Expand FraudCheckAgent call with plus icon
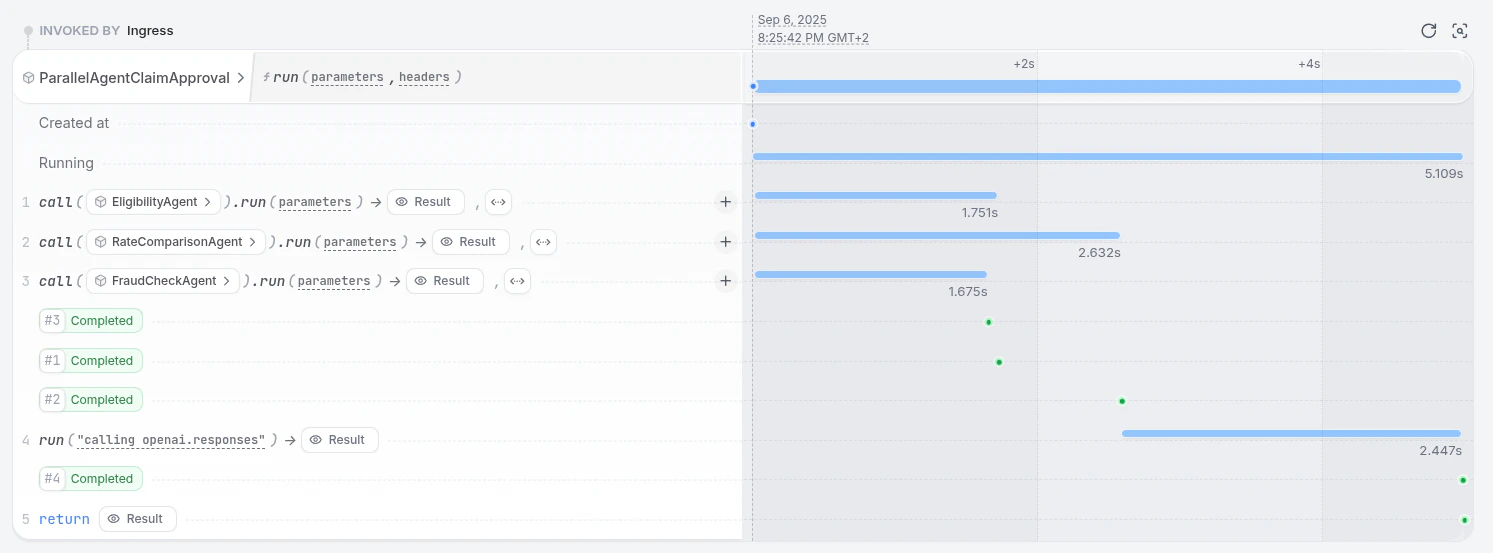 click(726, 281)
